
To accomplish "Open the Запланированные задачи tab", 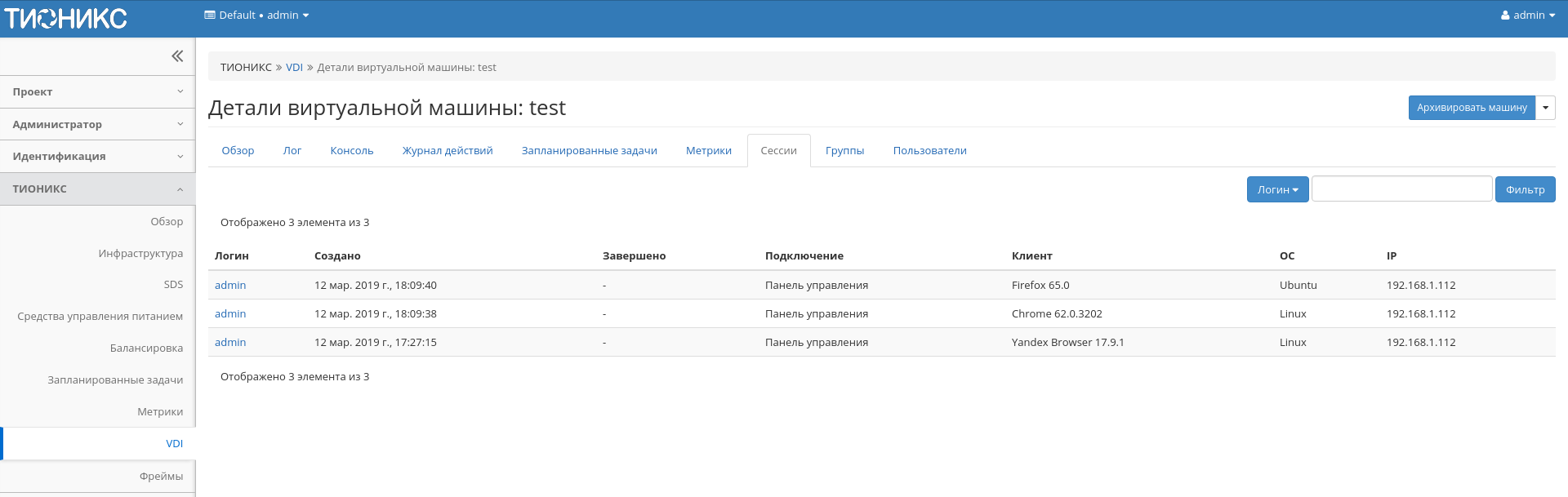I will click(589, 151).
